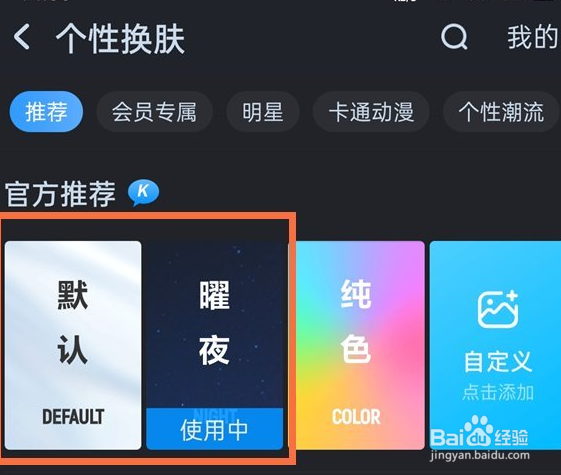Open the 自定义 custom skin card
Screen dimensions: 561x475
coord(495,345)
